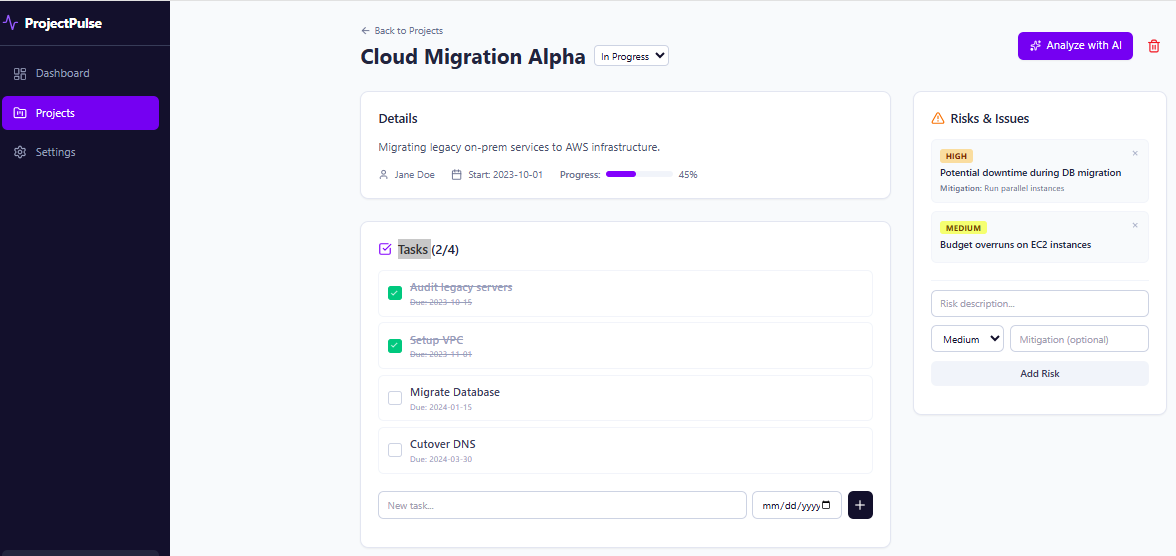Click the Potential downtime during DB migration text
Image resolution: width=1176 pixels, height=556 pixels.
coord(1030,173)
